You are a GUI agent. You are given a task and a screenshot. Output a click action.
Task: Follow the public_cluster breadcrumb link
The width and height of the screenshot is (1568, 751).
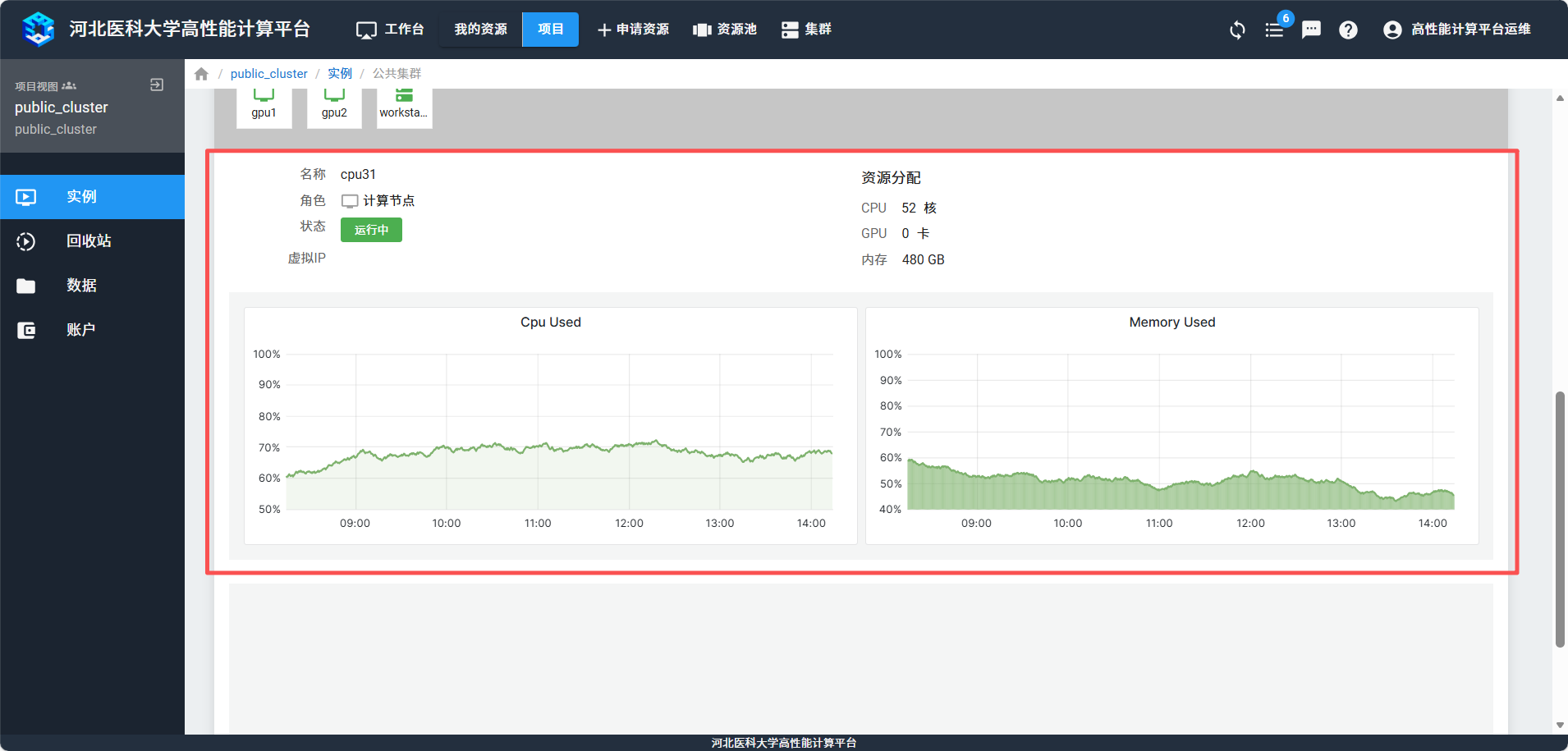point(268,74)
